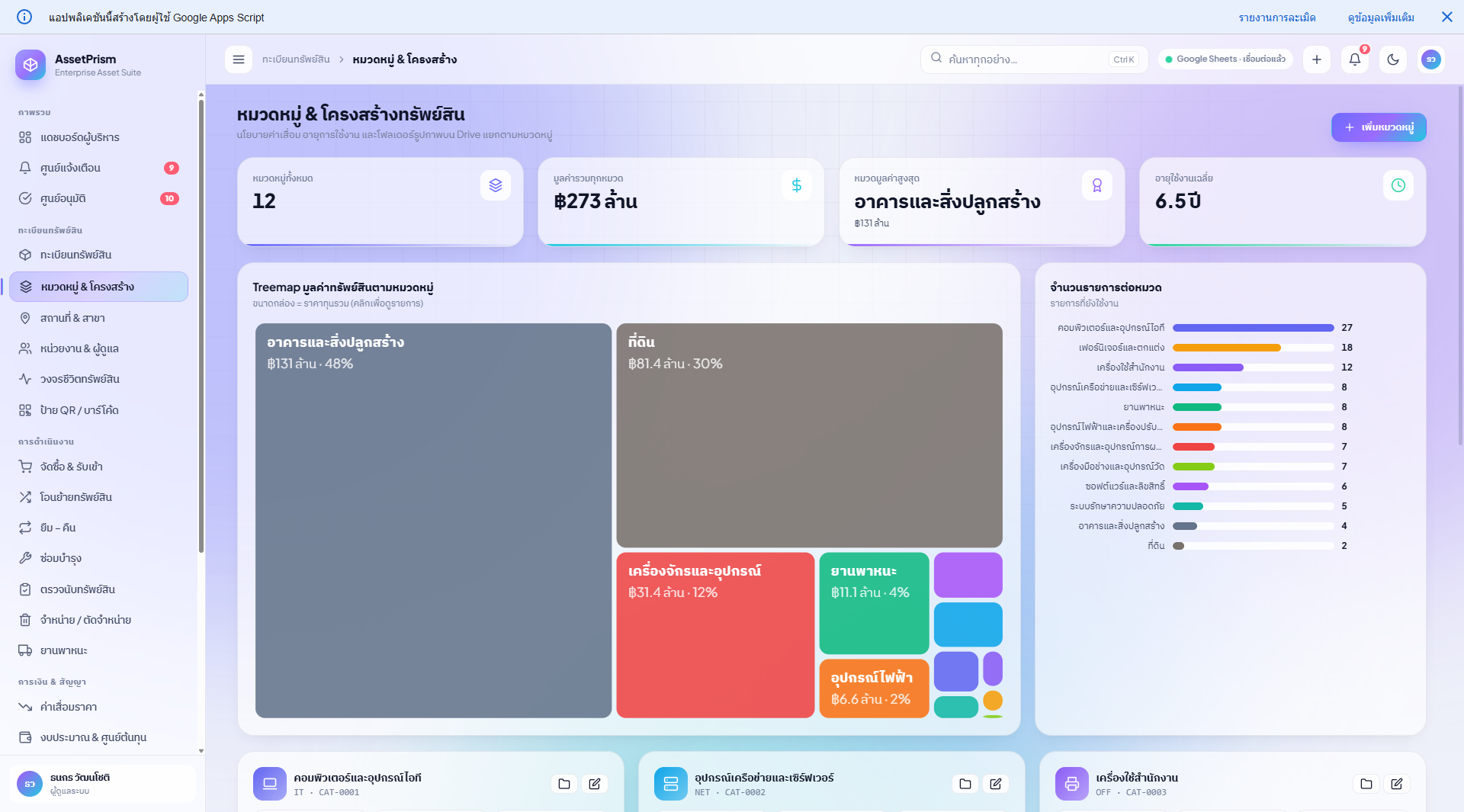
Task: Click ทะเบียนทรัพย์สิน breadcrumb link
Action: click(x=296, y=59)
